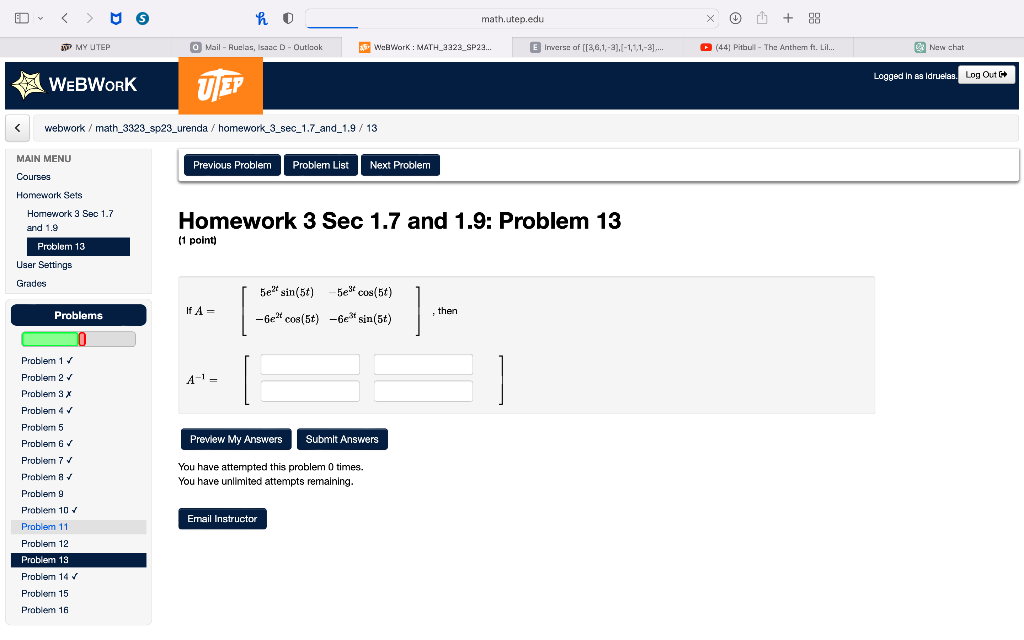Email Instructor button

coord(223,519)
